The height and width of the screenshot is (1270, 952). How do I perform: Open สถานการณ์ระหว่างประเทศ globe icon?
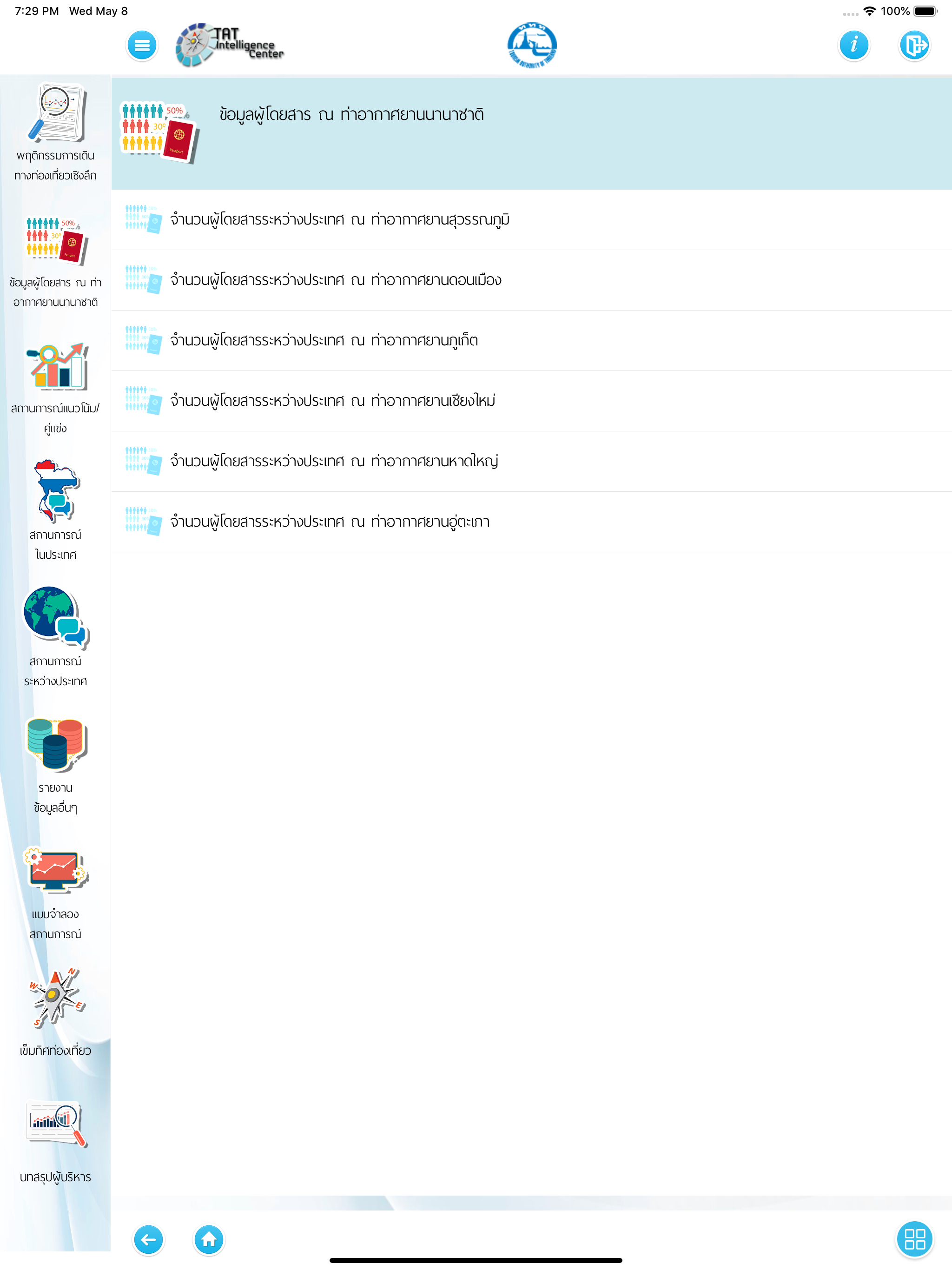click(x=56, y=618)
